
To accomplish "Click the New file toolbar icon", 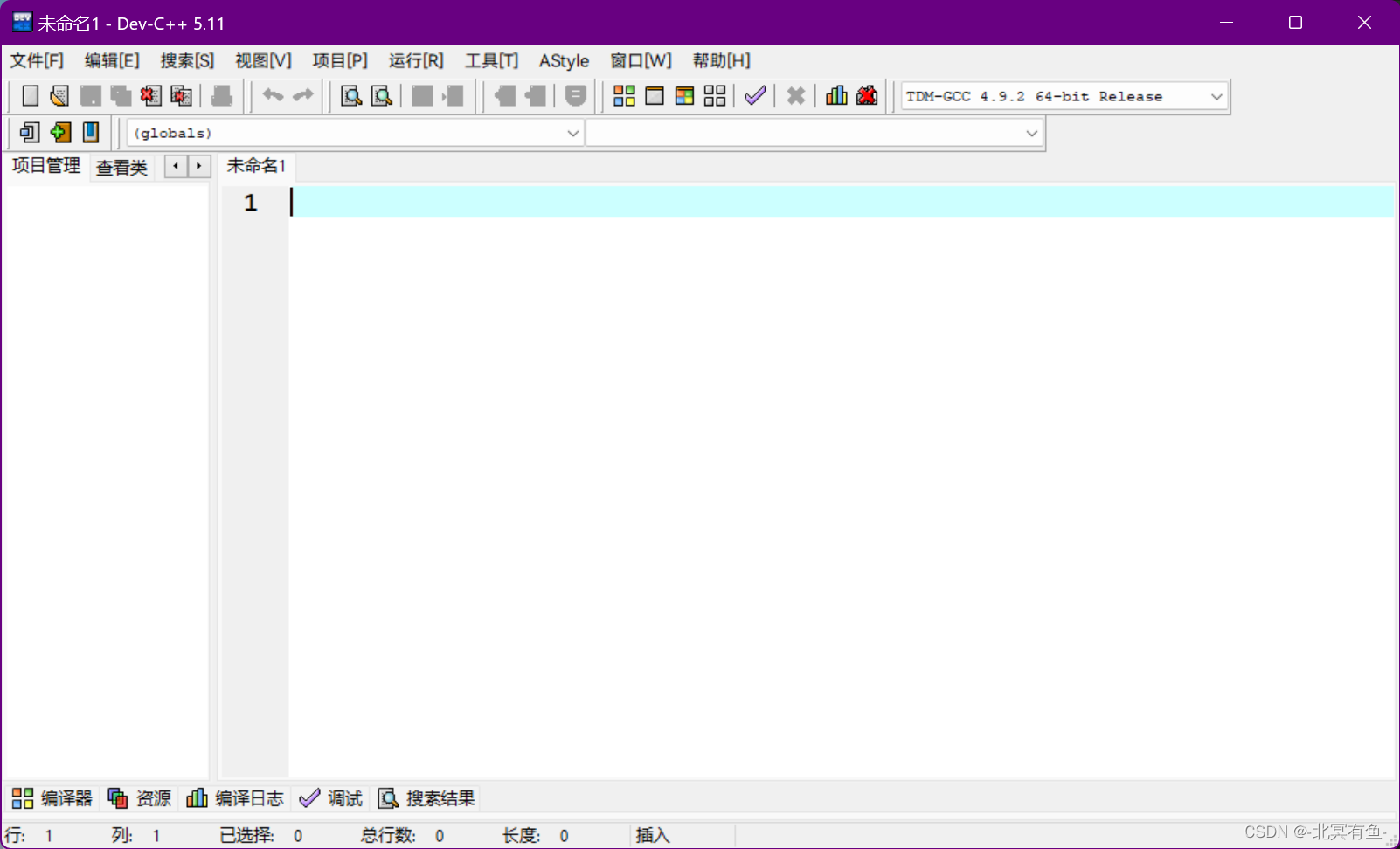I will coord(29,95).
